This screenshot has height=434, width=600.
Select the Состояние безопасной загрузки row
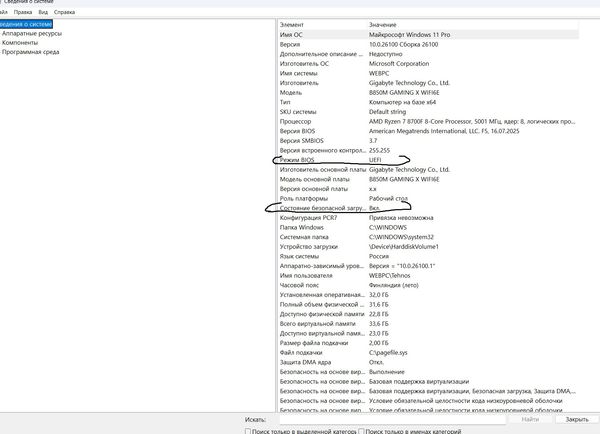click(x=322, y=208)
